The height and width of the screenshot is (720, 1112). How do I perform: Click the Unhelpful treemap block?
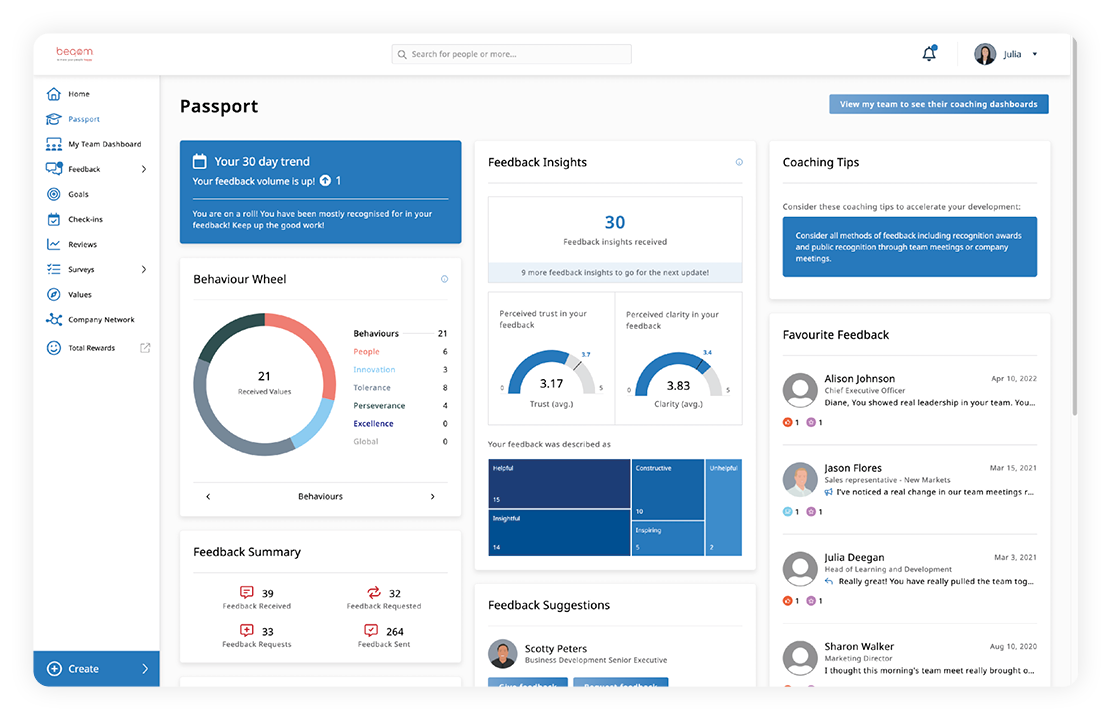(724, 507)
